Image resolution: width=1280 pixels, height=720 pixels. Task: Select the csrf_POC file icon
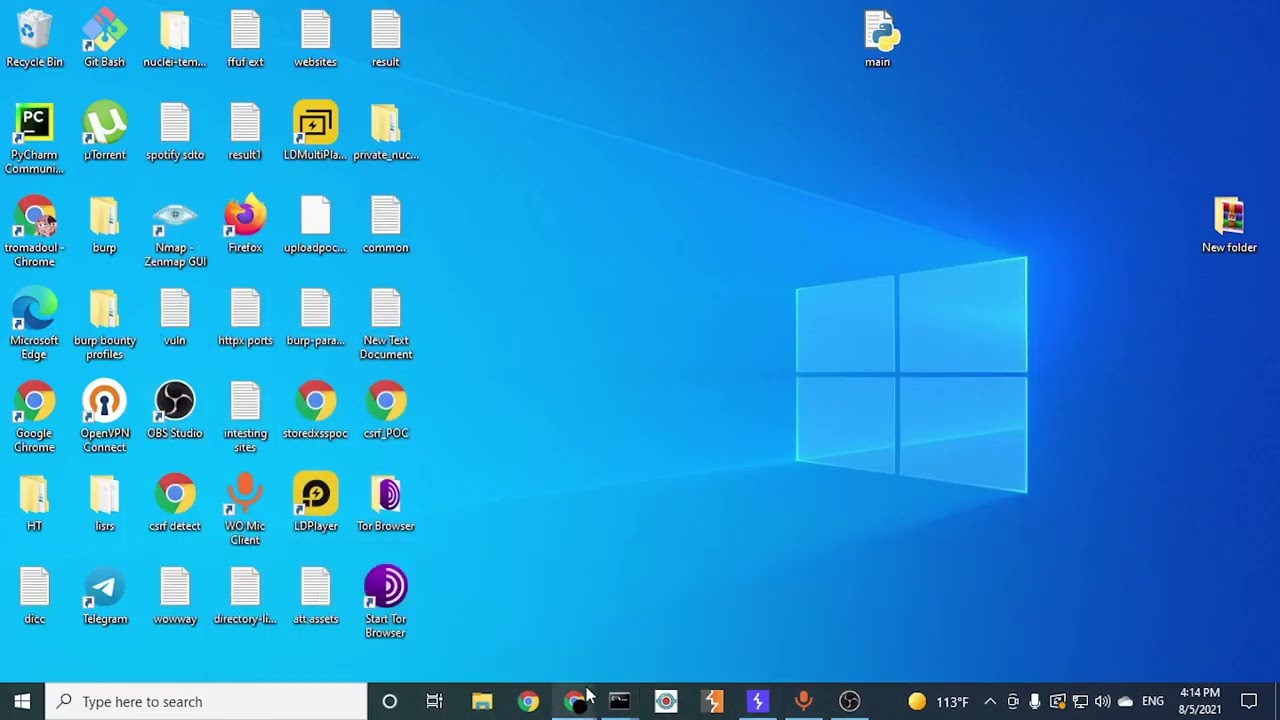[386, 411]
